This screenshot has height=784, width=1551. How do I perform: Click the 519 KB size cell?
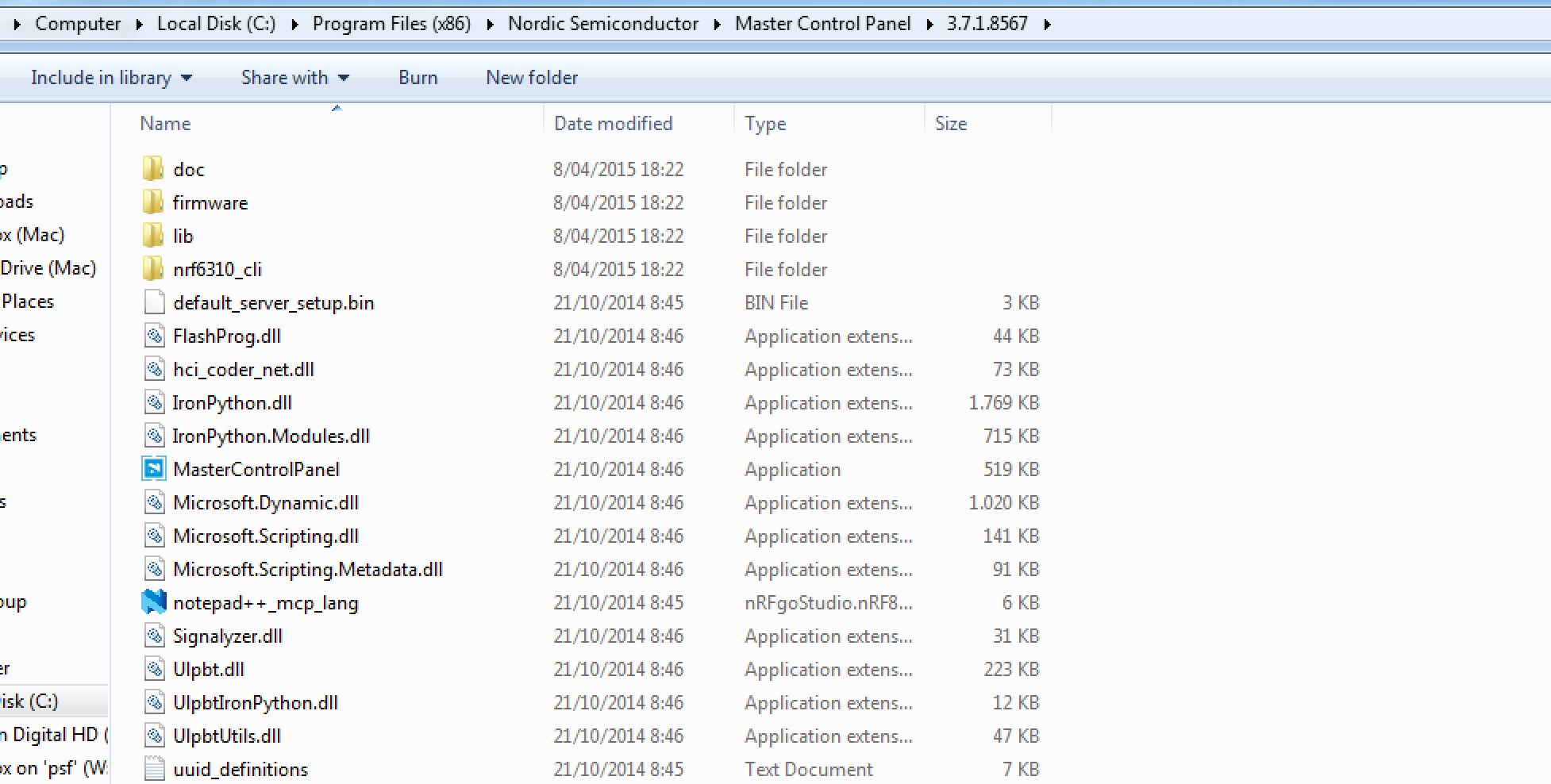[1011, 469]
